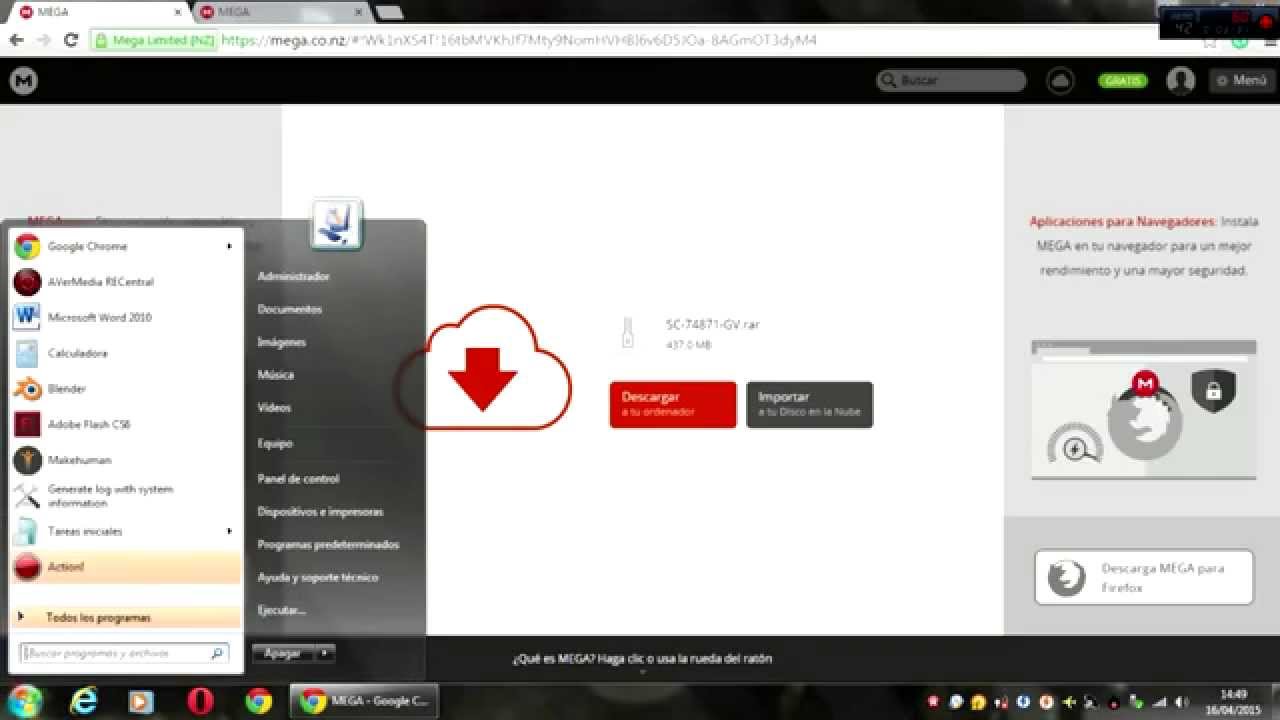The image size is (1280, 720).
Task: Open Programas predeterminados
Action: [328, 545]
